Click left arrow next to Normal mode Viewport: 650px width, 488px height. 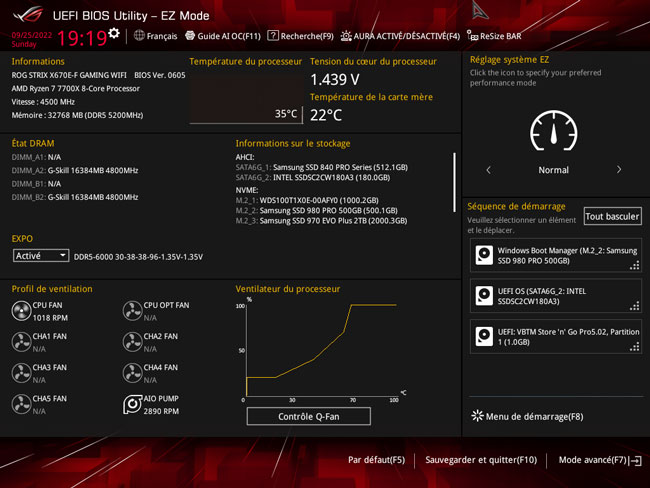[488, 170]
